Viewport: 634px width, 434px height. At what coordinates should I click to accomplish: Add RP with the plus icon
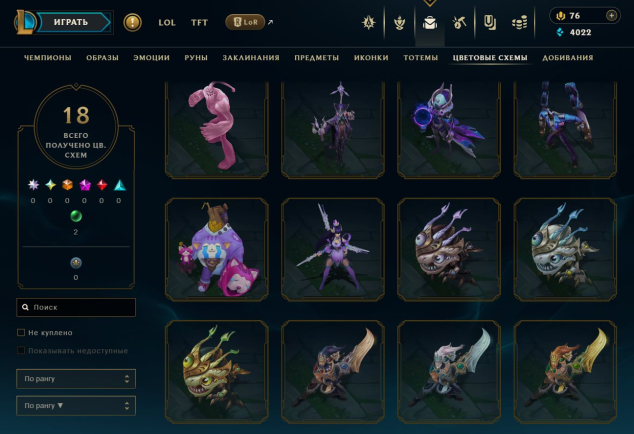[x=611, y=15]
